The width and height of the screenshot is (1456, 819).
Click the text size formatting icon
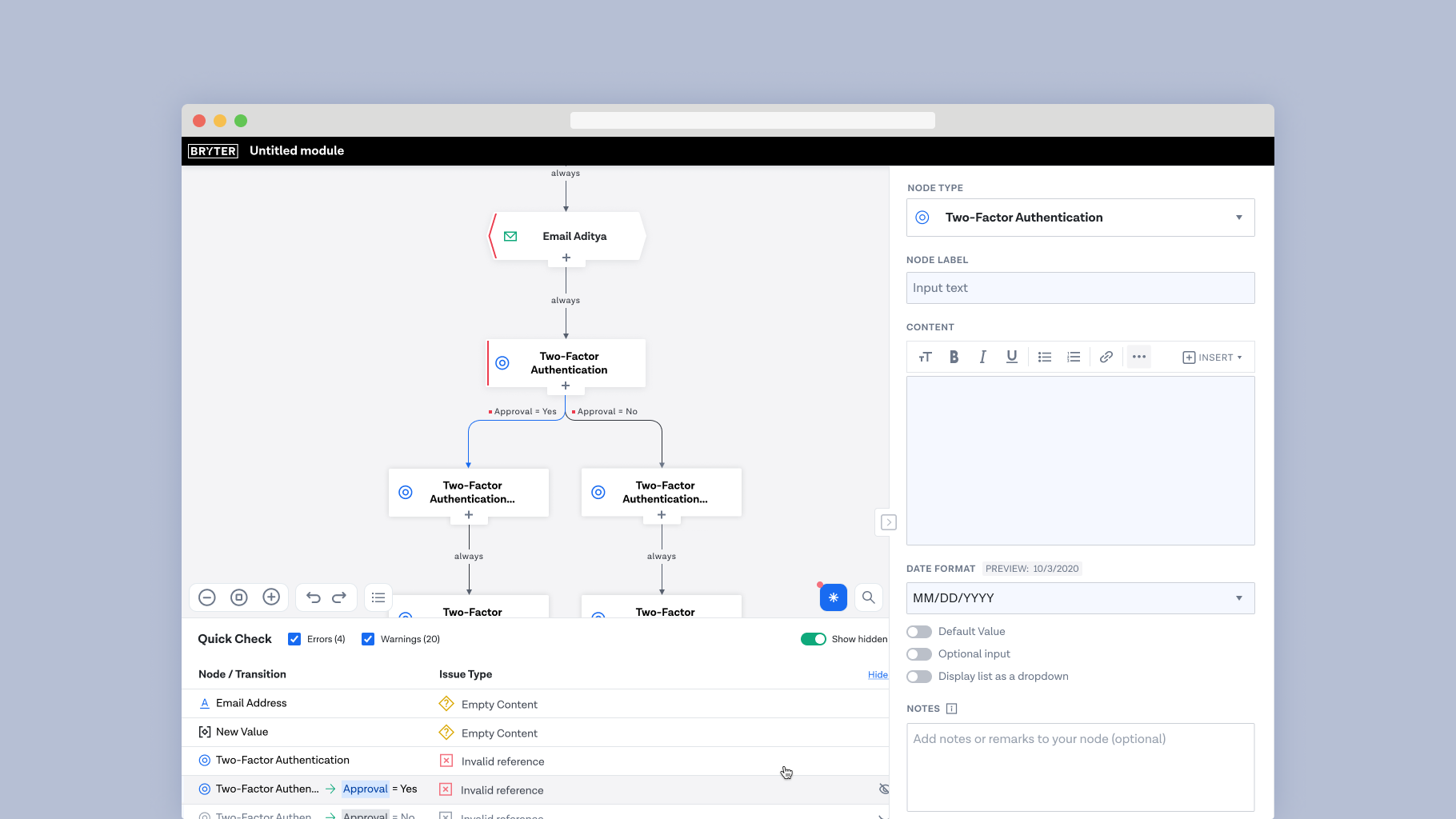(926, 357)
